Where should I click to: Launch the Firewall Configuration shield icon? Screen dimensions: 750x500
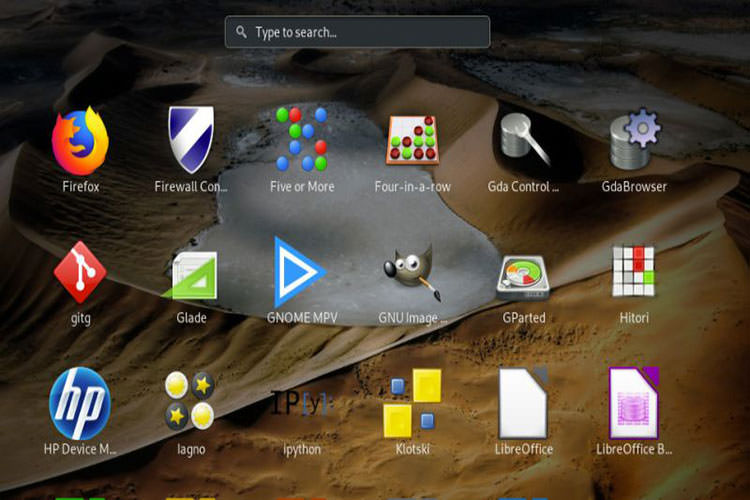point(190,141)
